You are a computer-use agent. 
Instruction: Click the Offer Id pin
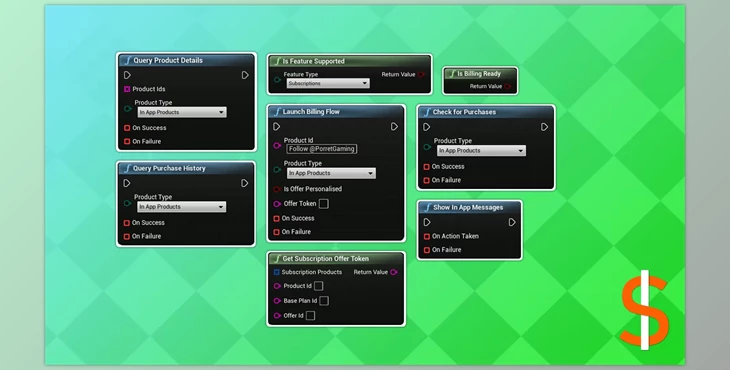277,316
